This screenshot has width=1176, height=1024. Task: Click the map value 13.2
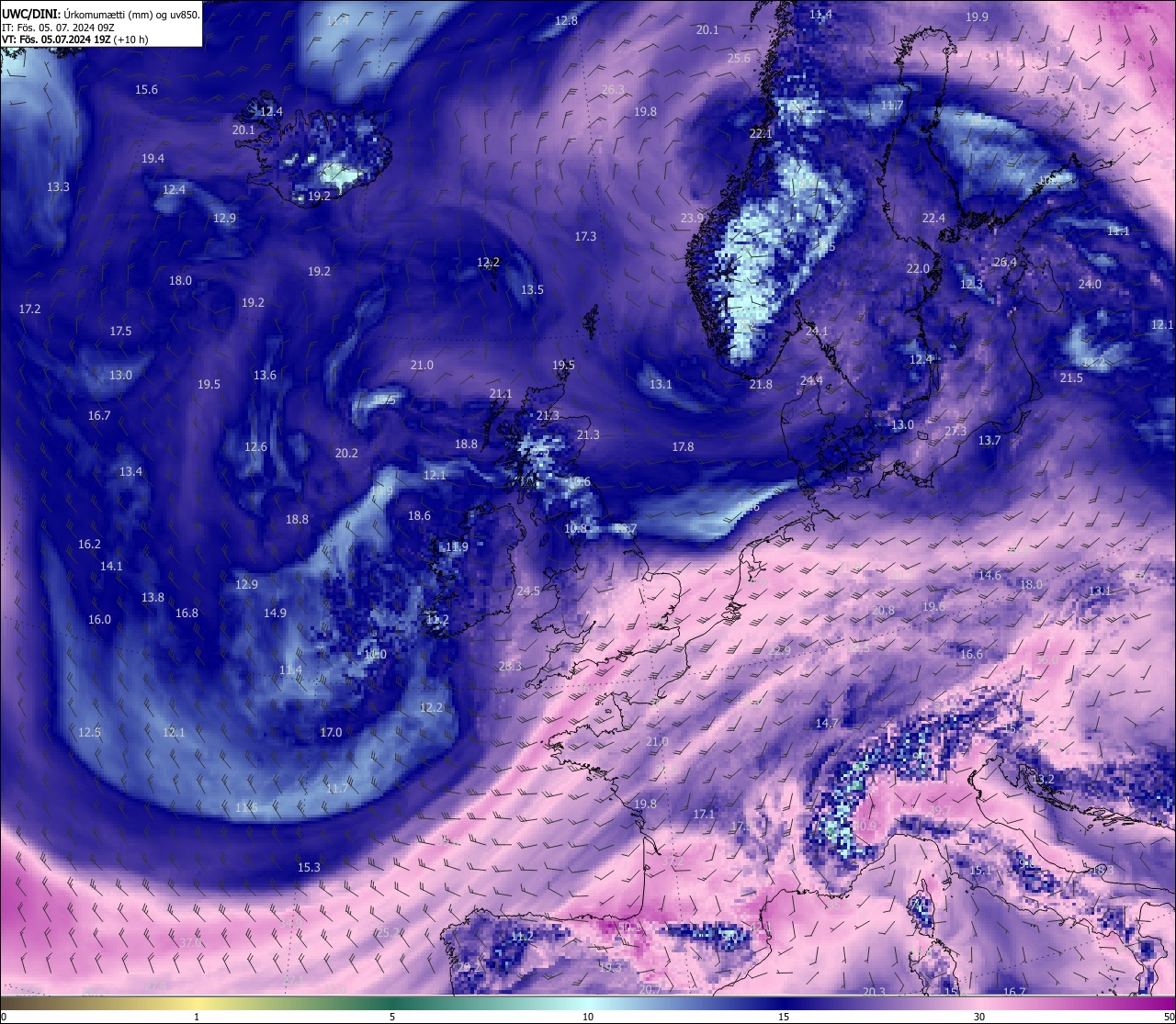tap(1043, 779)
